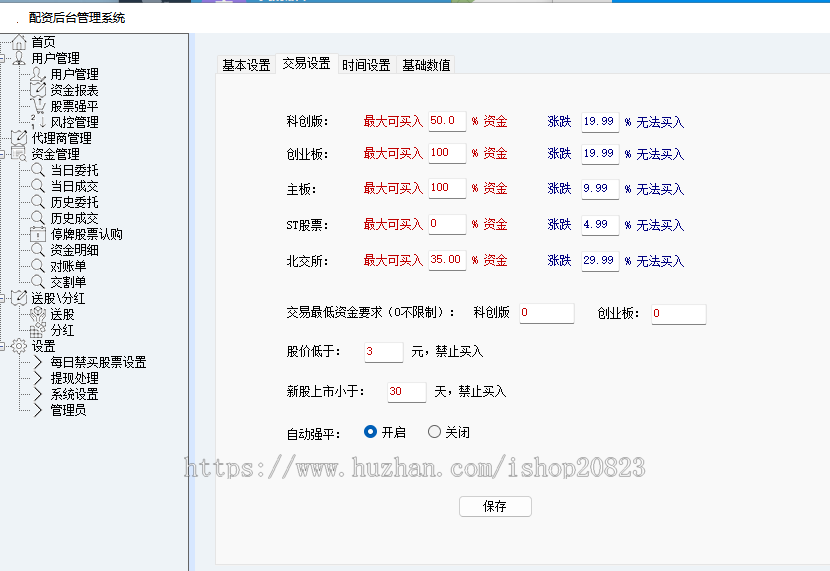Open the 时间设置 tab
830x571 pixels.
coord(366,65)
